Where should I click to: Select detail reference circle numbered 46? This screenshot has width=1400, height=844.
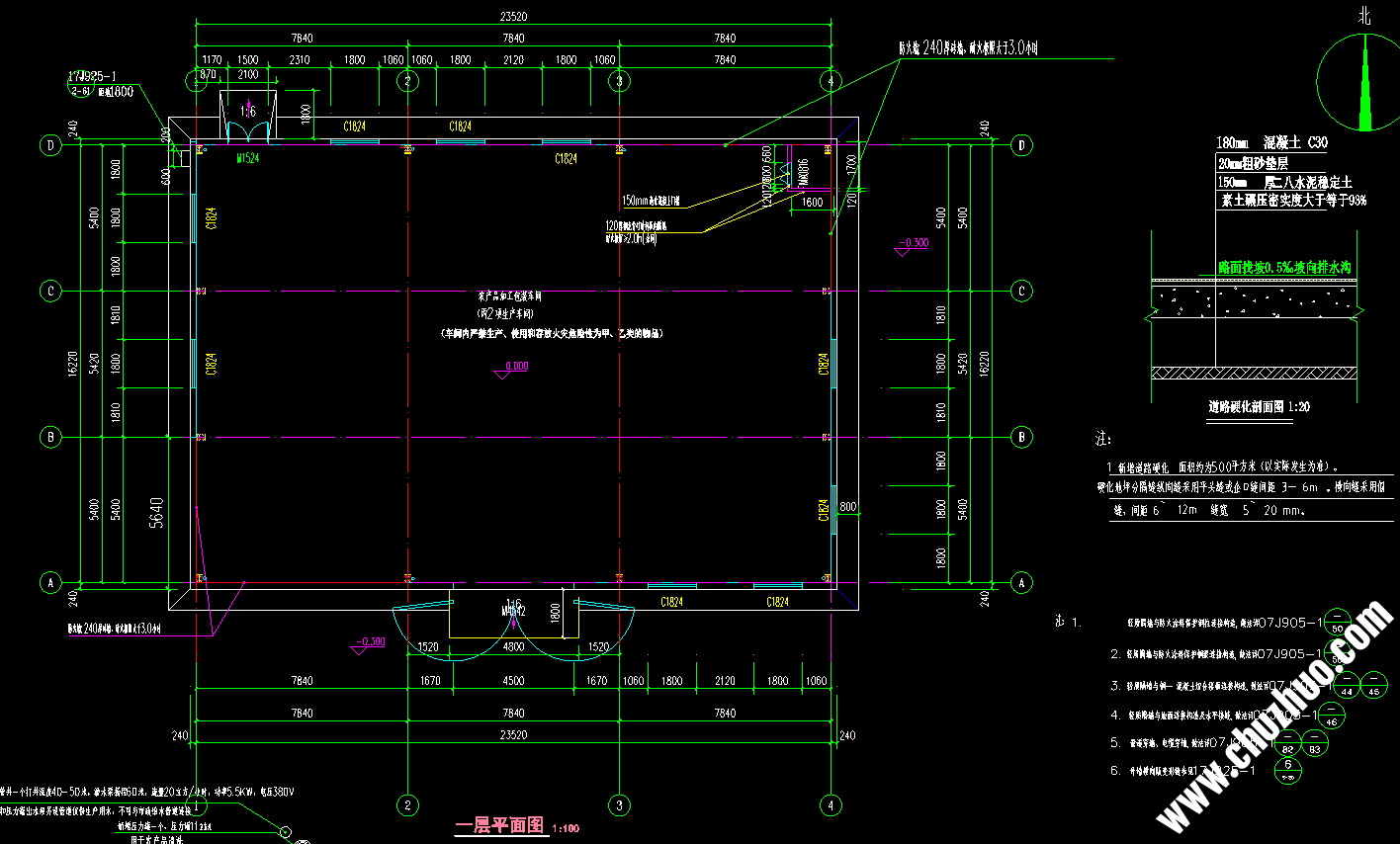(1331, 716)
